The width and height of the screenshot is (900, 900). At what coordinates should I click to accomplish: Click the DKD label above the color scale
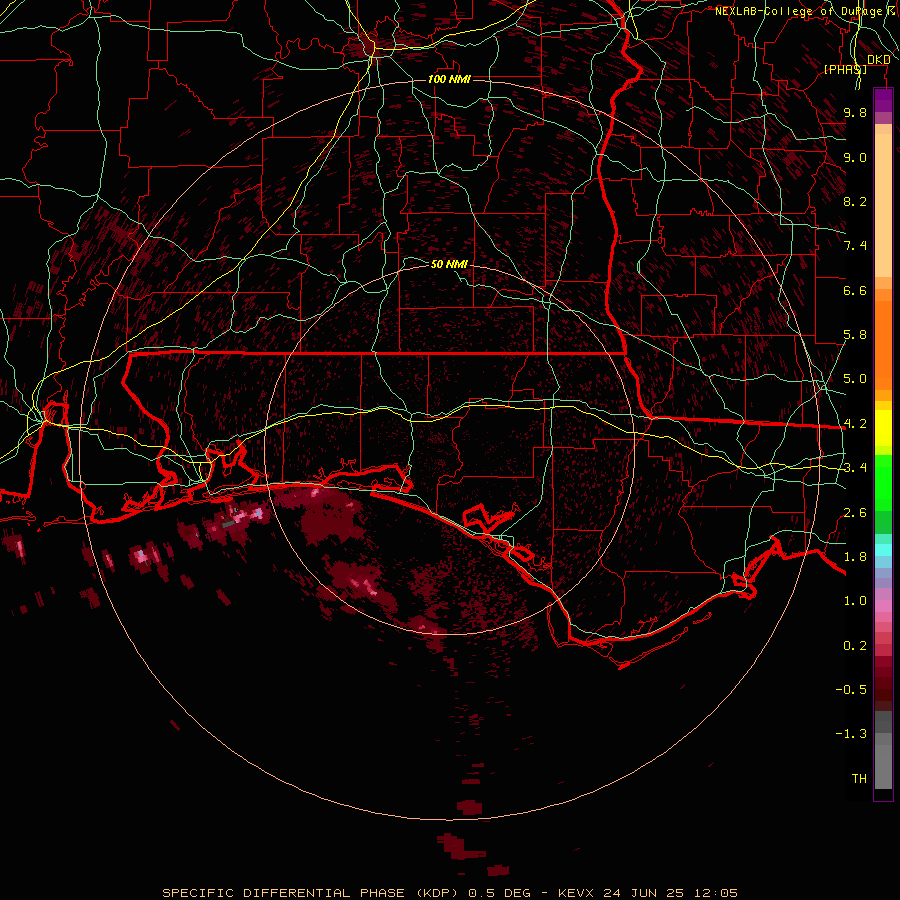tap(879, 60)
